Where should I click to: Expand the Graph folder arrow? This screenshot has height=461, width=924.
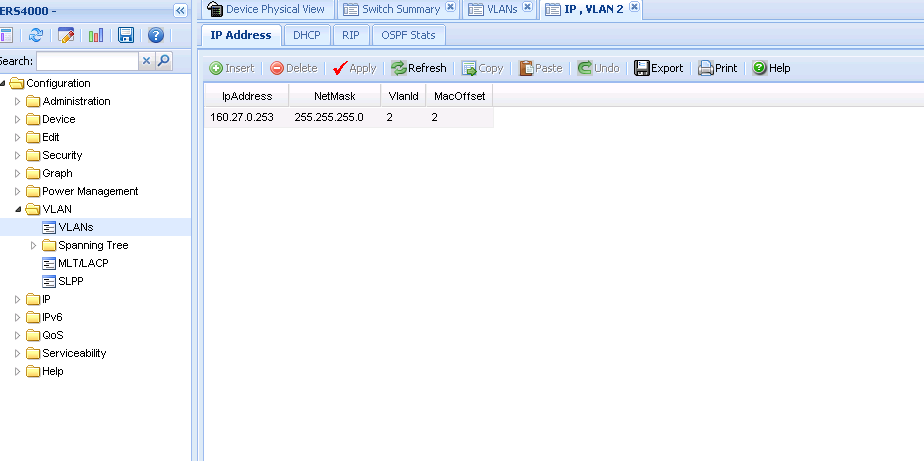18,173
